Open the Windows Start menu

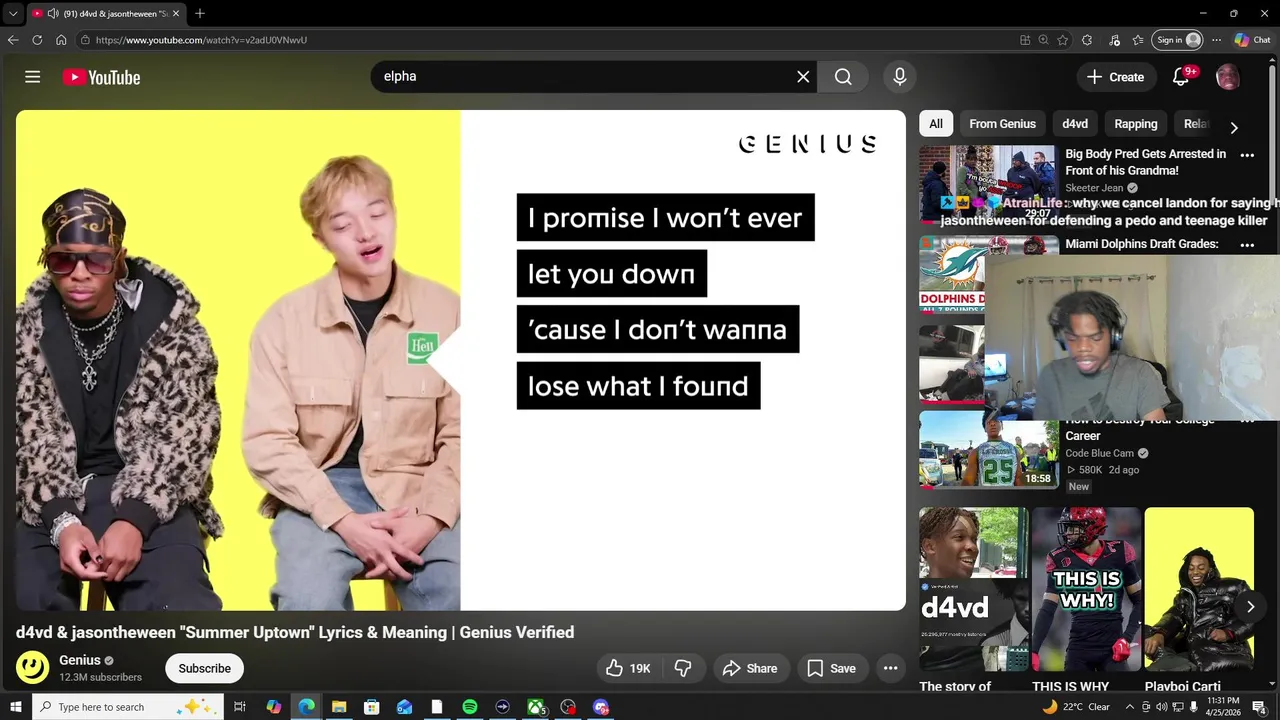tap(15, 707)
